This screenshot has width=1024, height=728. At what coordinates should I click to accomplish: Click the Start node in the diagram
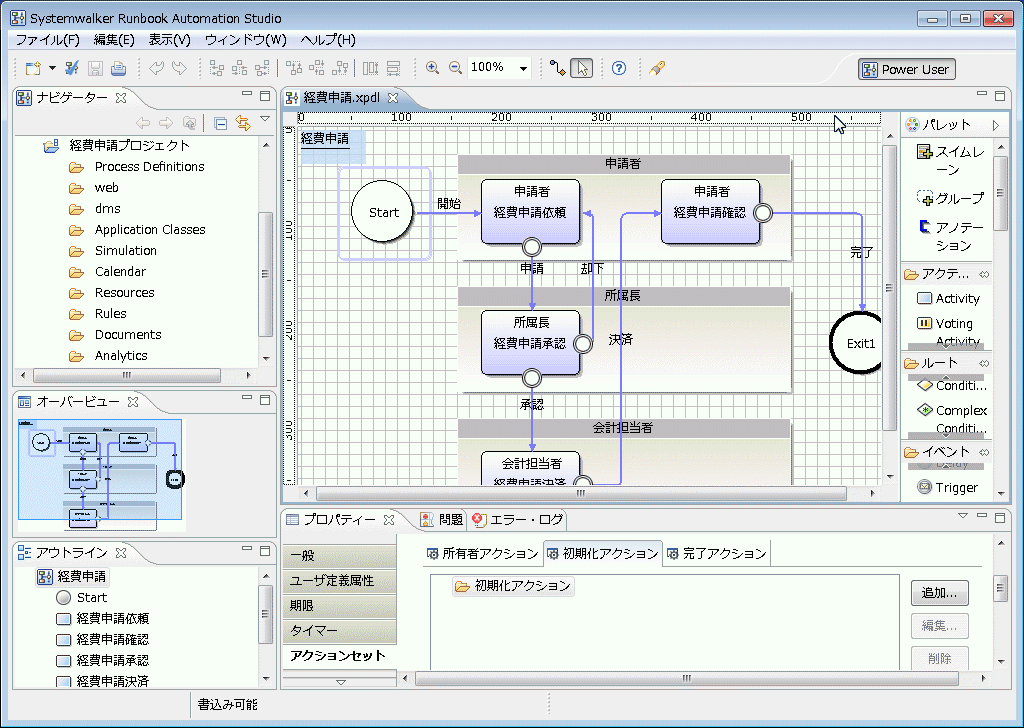coord(383,212)
